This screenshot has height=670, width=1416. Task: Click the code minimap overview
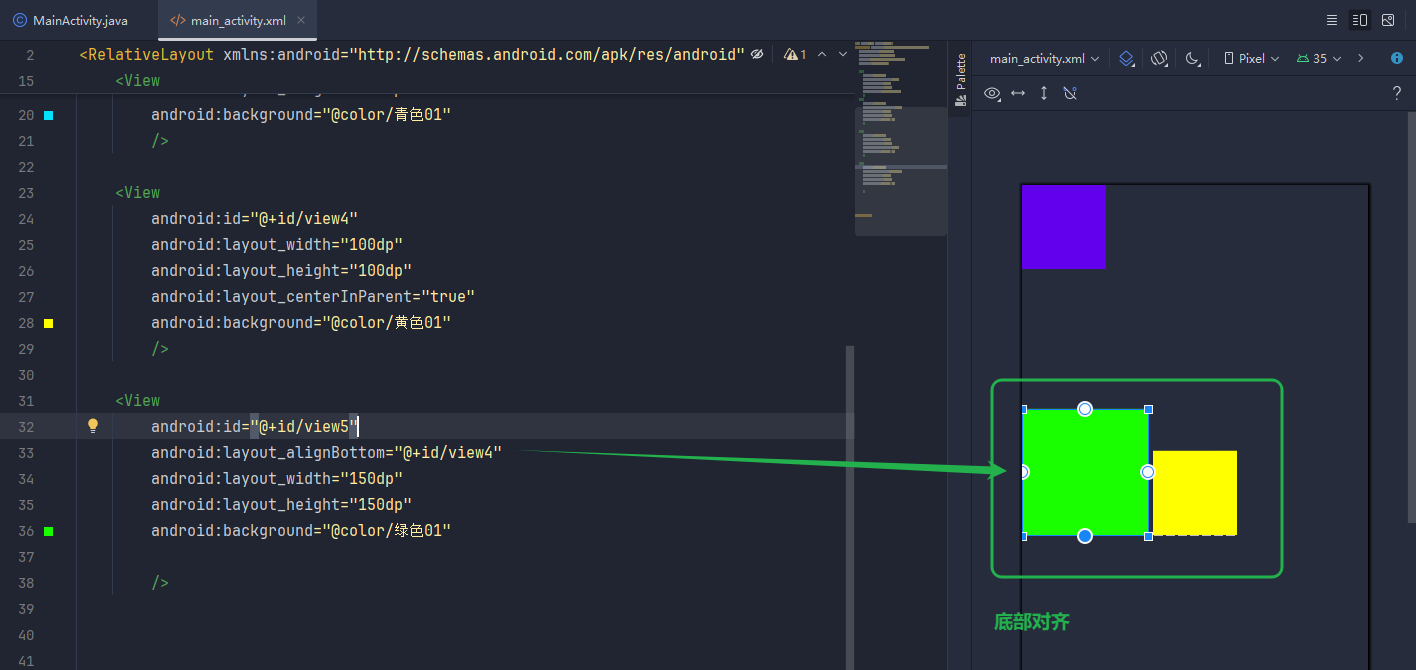tap(901, 140)
